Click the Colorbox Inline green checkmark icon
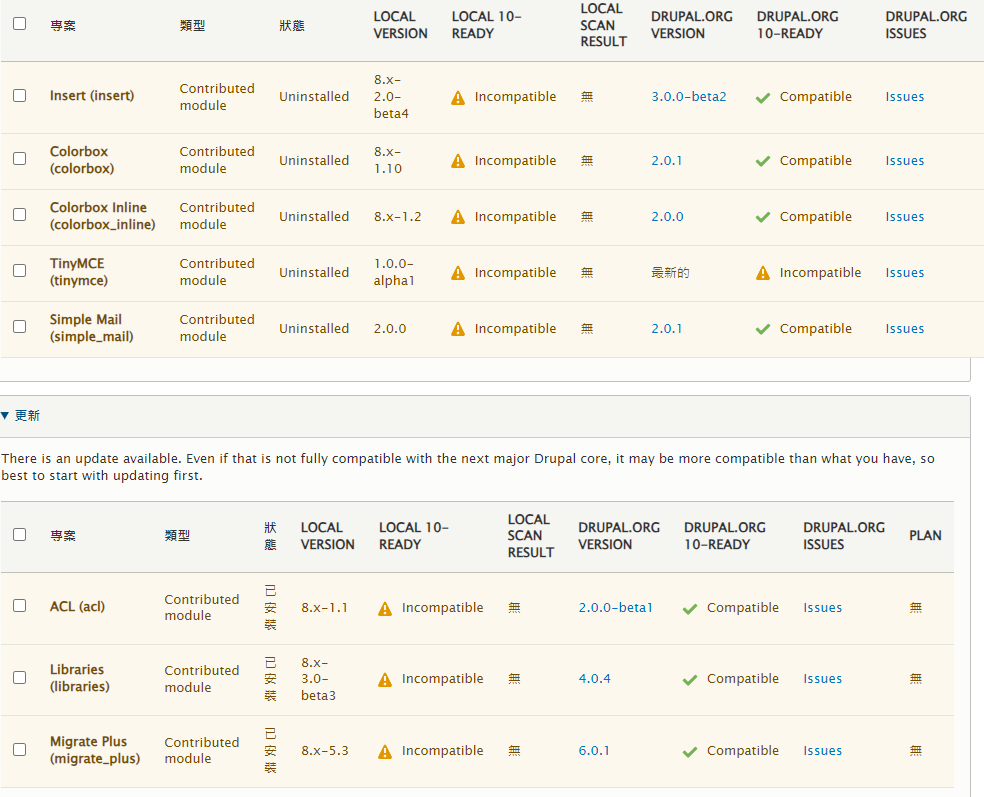 tap(763, 217)
